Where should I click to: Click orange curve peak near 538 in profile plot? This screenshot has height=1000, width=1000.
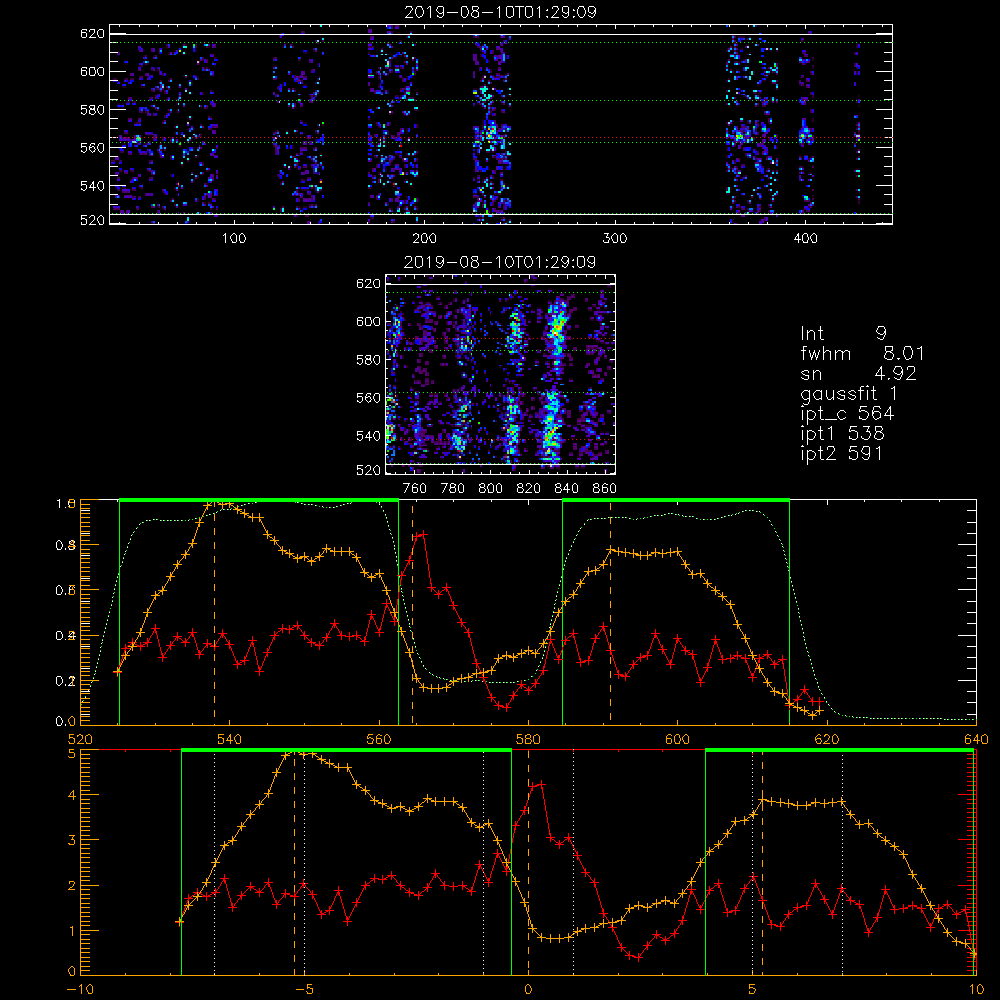(215, 504)
